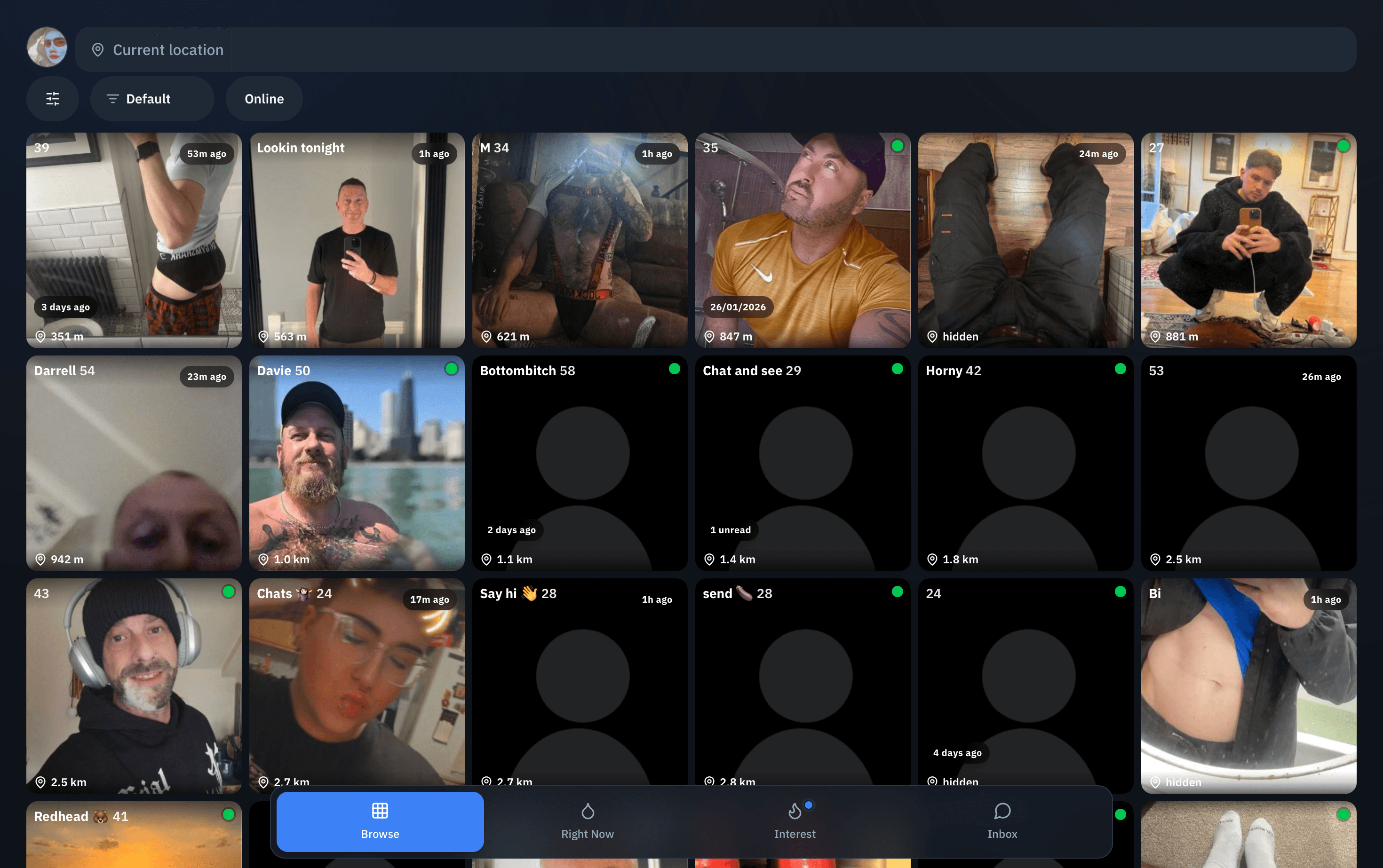Open the 35 profile at 847 m

803,240
